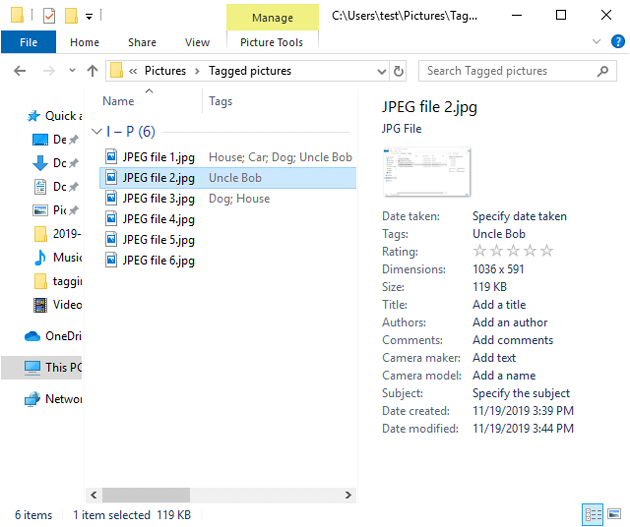The width and height of the screenshot is (630, 527).
Task: Open the Desktop pinned folder icon
Action: (x=40, y=140)
